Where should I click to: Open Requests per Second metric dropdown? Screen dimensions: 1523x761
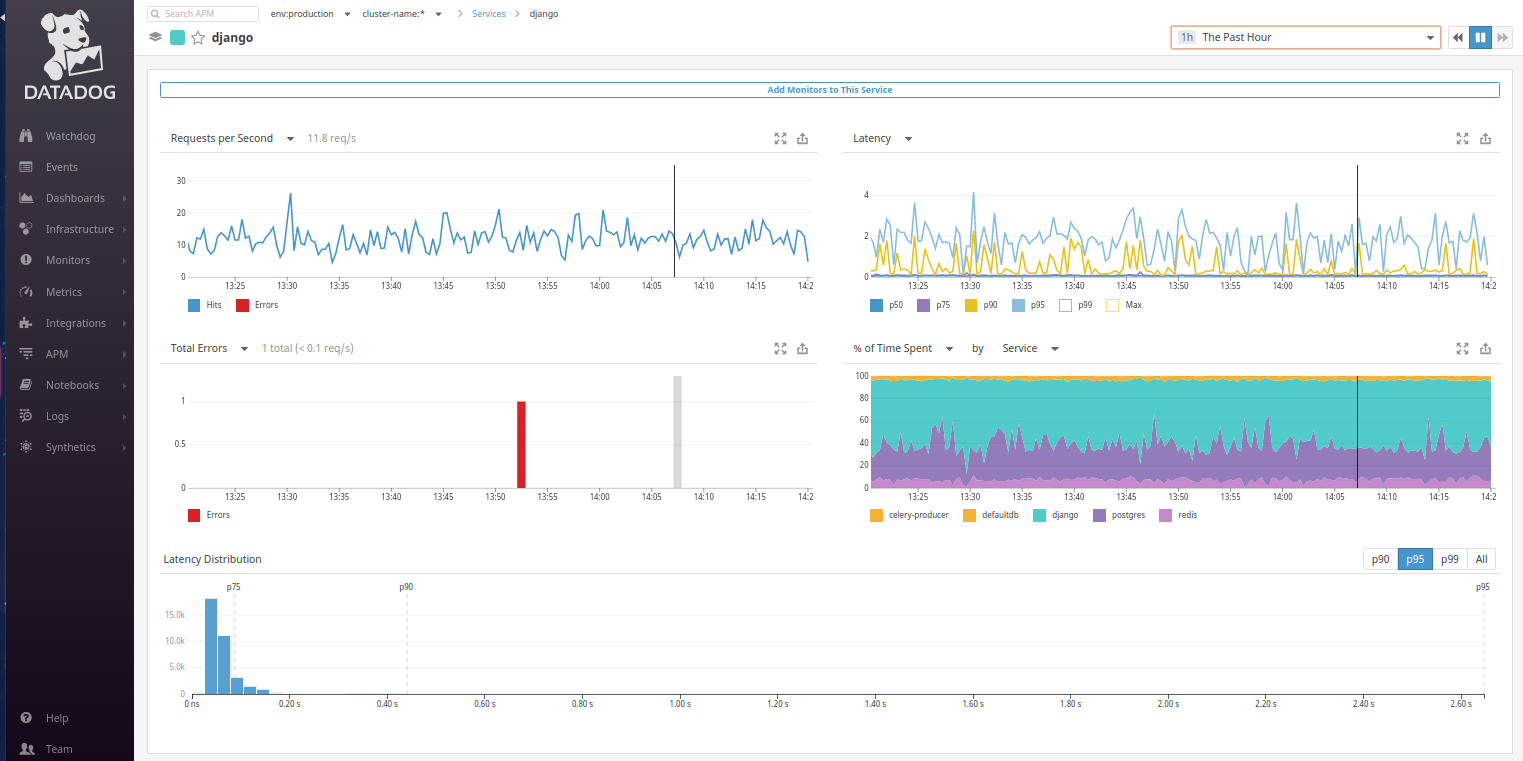coord(232,139)
